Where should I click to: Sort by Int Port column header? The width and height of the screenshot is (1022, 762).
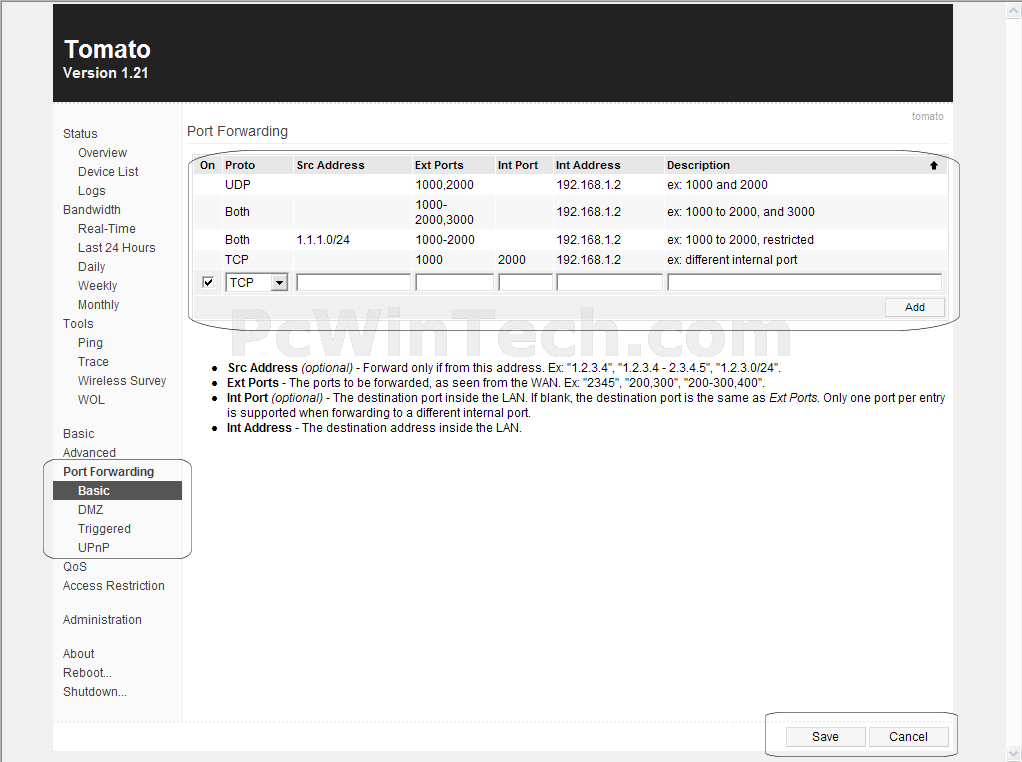pos(518,166)
